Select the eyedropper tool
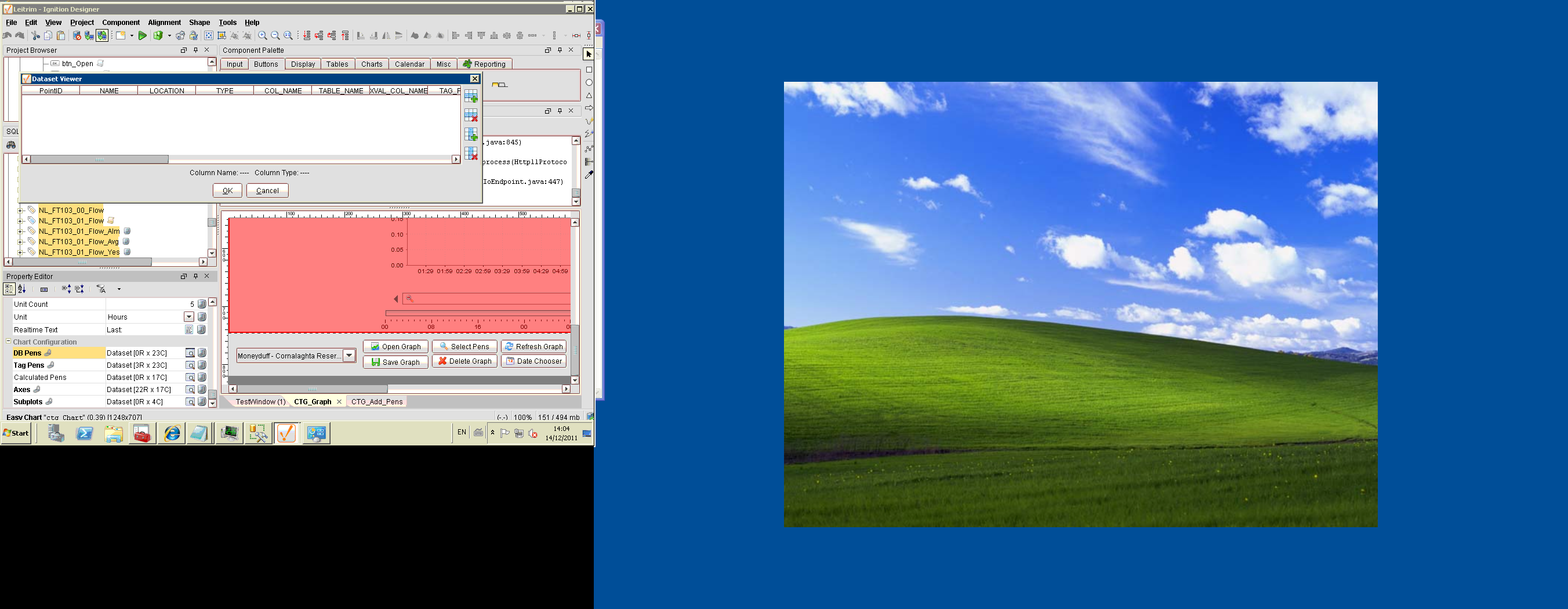The image size is (1568, 609). point(589,175)
